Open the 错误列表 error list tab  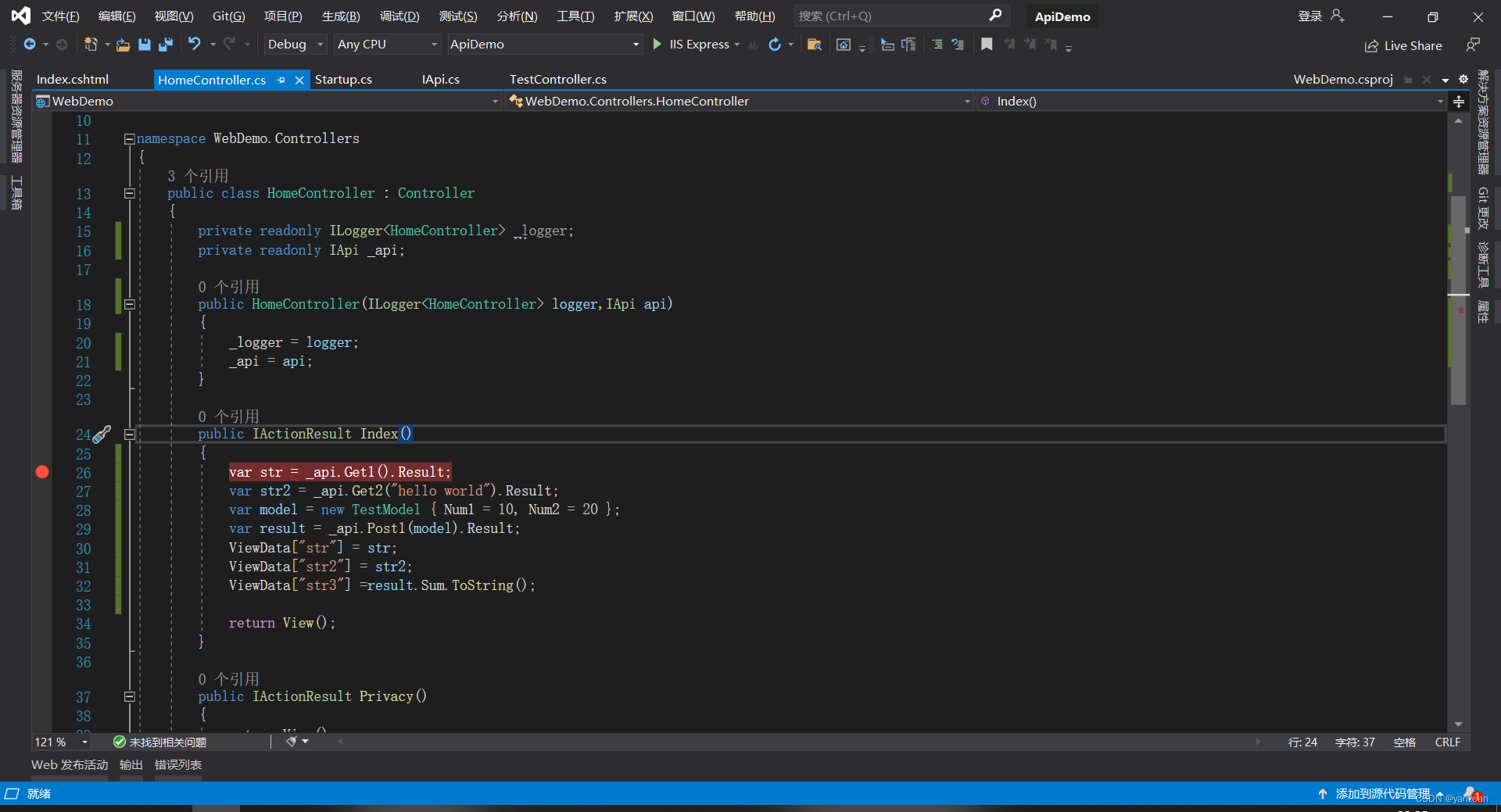[x=178, y=765]
